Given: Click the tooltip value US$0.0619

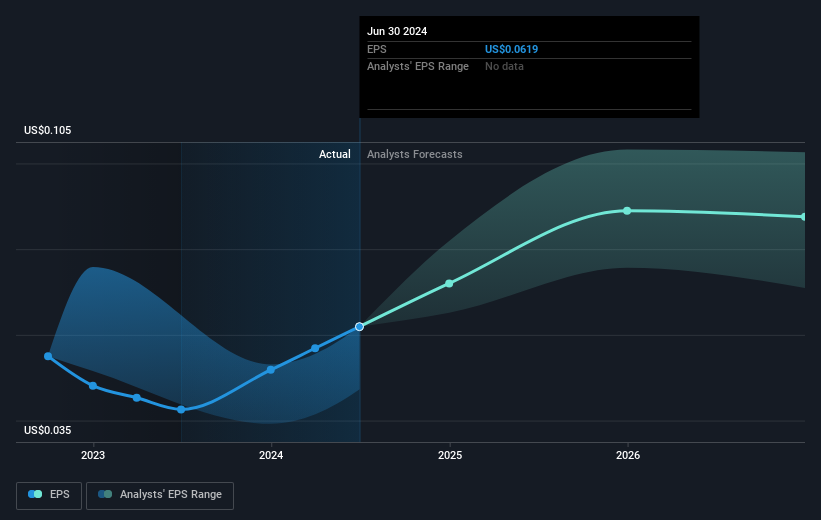Looking at the screenshot, I should (x=512, y=49).
